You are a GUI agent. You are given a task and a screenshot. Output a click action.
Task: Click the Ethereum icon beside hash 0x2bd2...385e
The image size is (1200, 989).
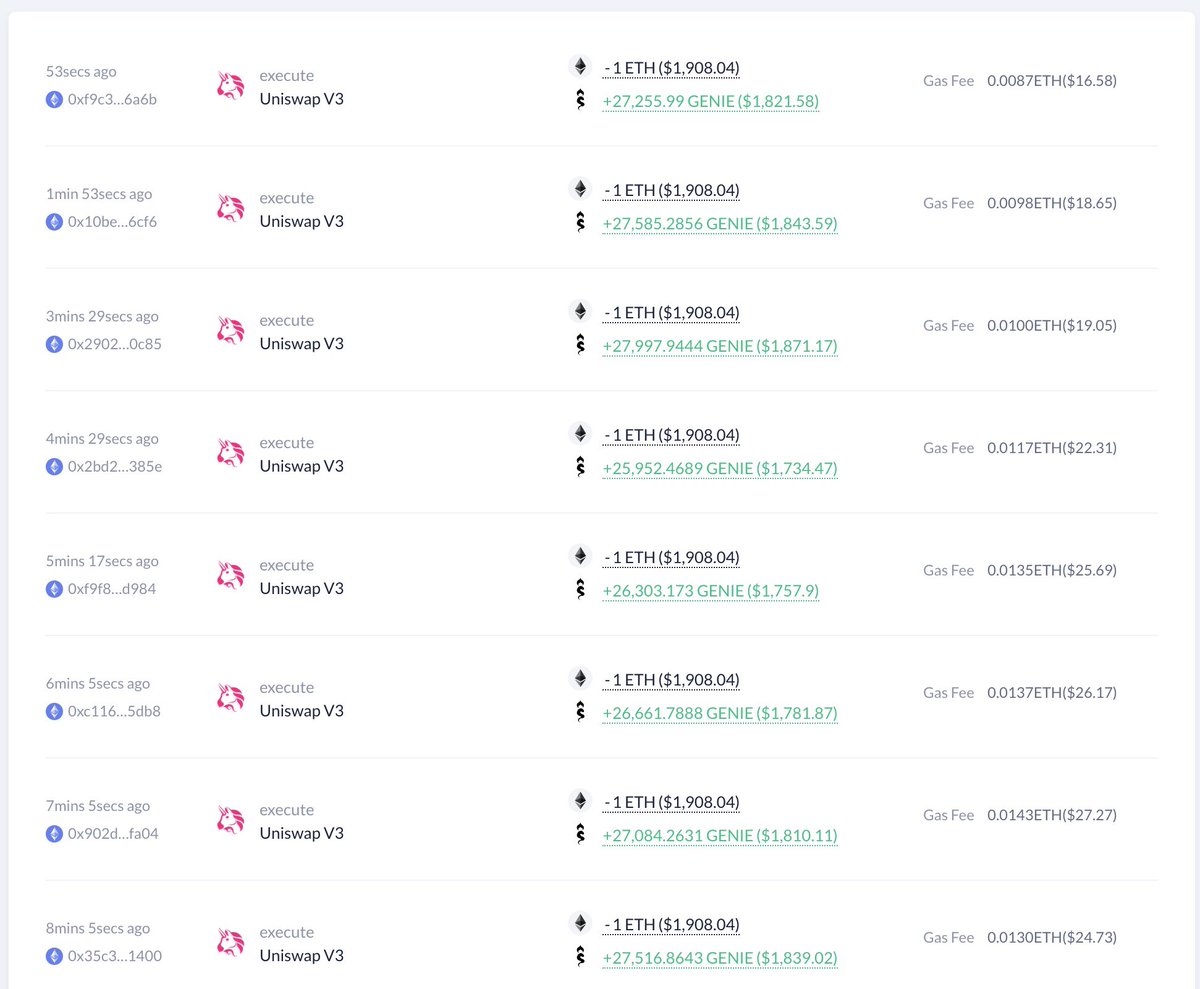[54, 467]
